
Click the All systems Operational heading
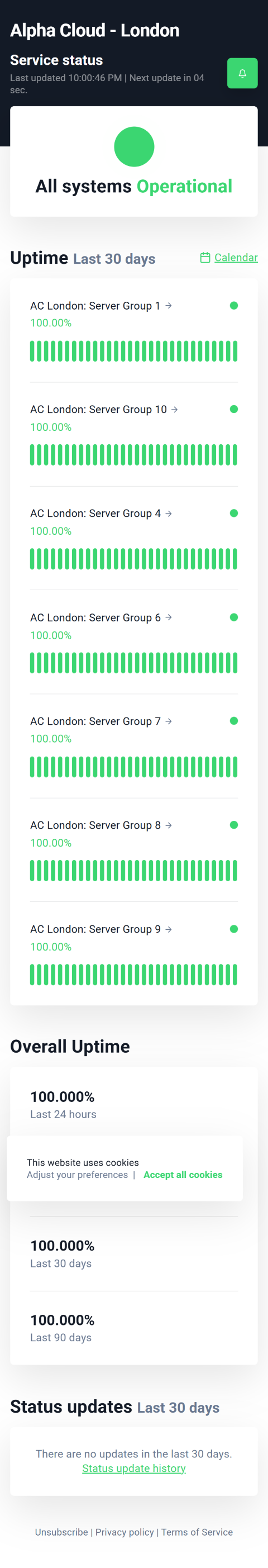click(x=133, y=186)
